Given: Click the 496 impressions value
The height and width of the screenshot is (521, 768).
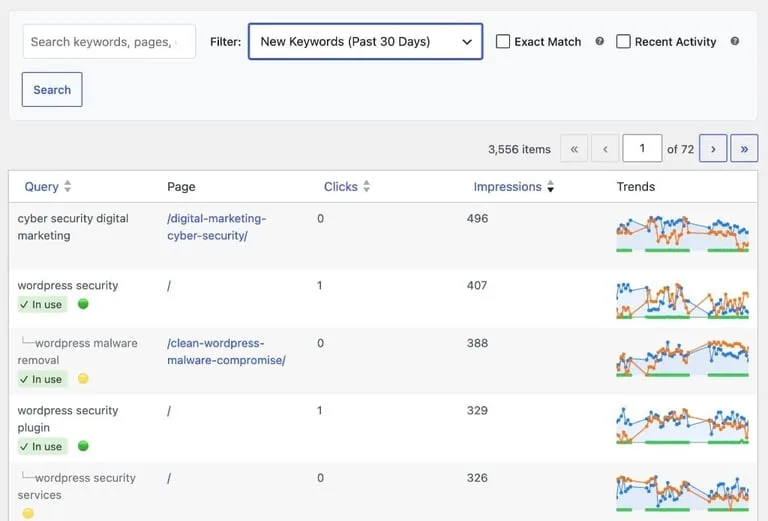Looking at the screenshot, I should pyautogui.click(x=477, y=218).
